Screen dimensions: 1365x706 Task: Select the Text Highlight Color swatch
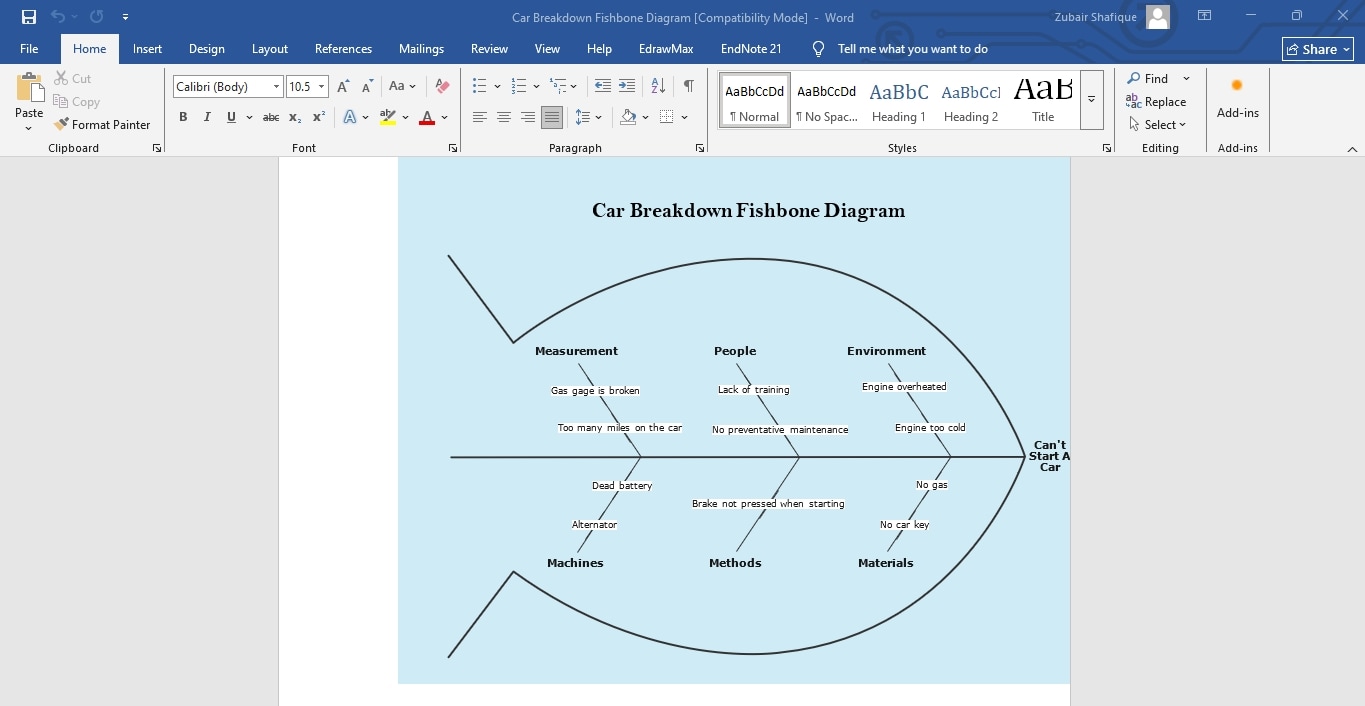coord(388,117)
